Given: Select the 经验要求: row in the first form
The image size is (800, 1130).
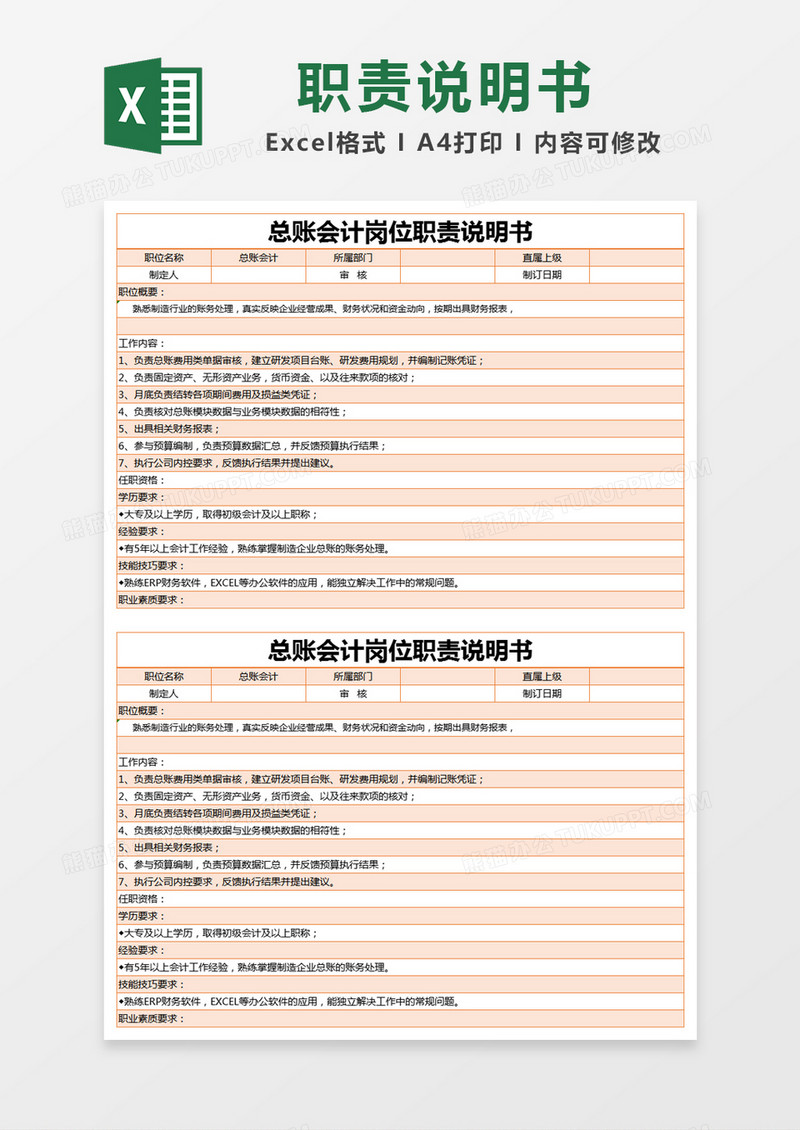Looking at the screenshot, I should 400,532.
